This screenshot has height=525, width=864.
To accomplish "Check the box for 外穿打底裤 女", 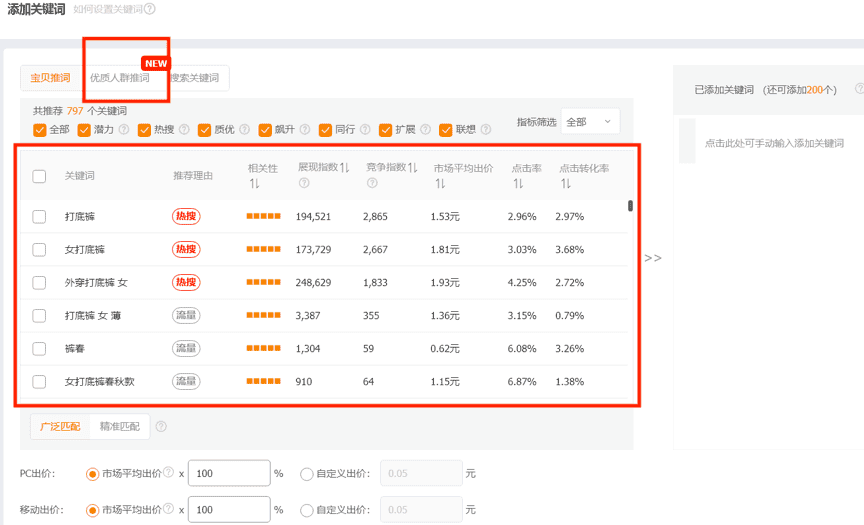I will pos(39,283).
